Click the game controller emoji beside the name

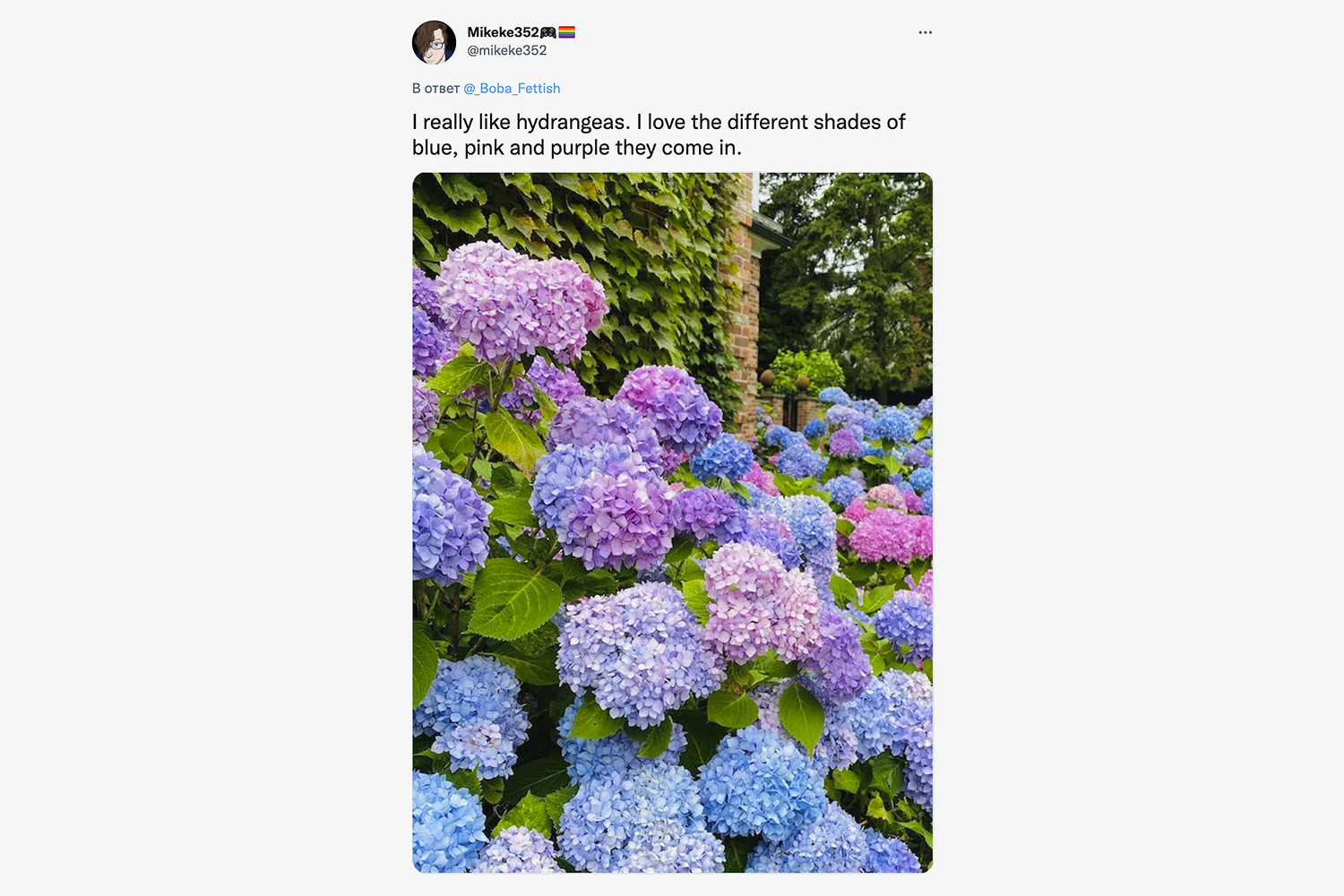[x=547, y=32]
